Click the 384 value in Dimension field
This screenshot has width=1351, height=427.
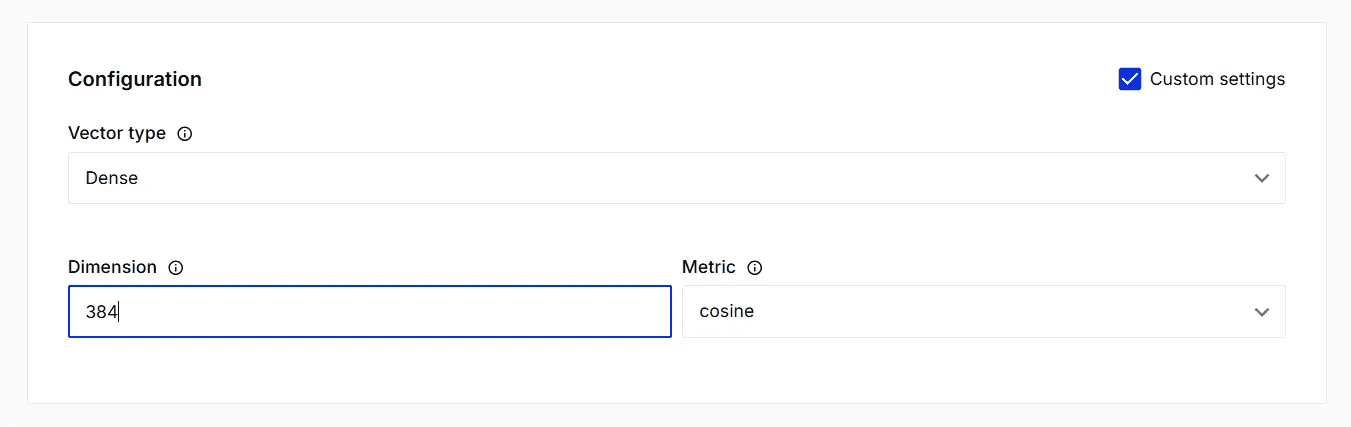(x=101, y=312)
